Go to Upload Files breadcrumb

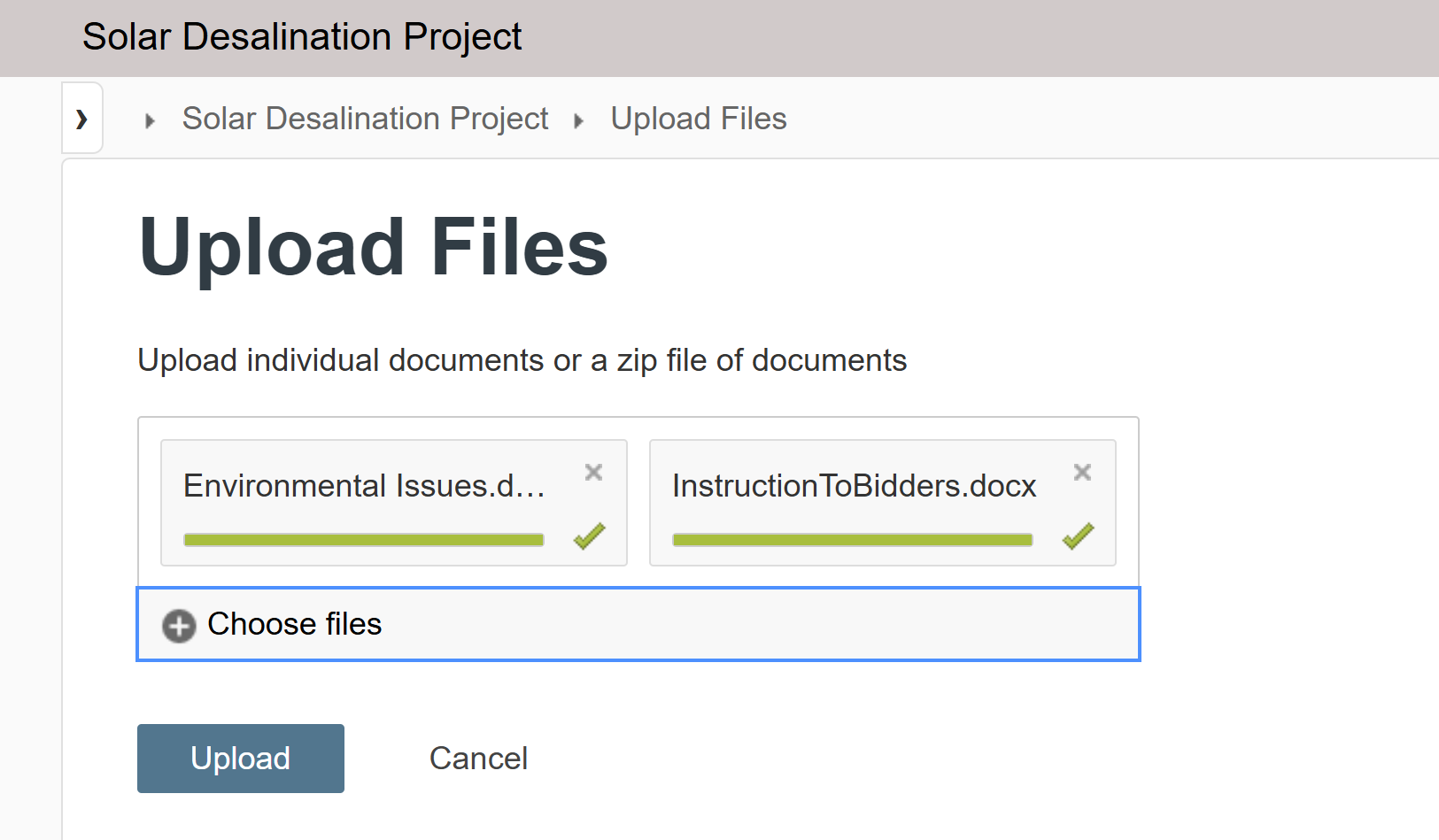(699, 119)
